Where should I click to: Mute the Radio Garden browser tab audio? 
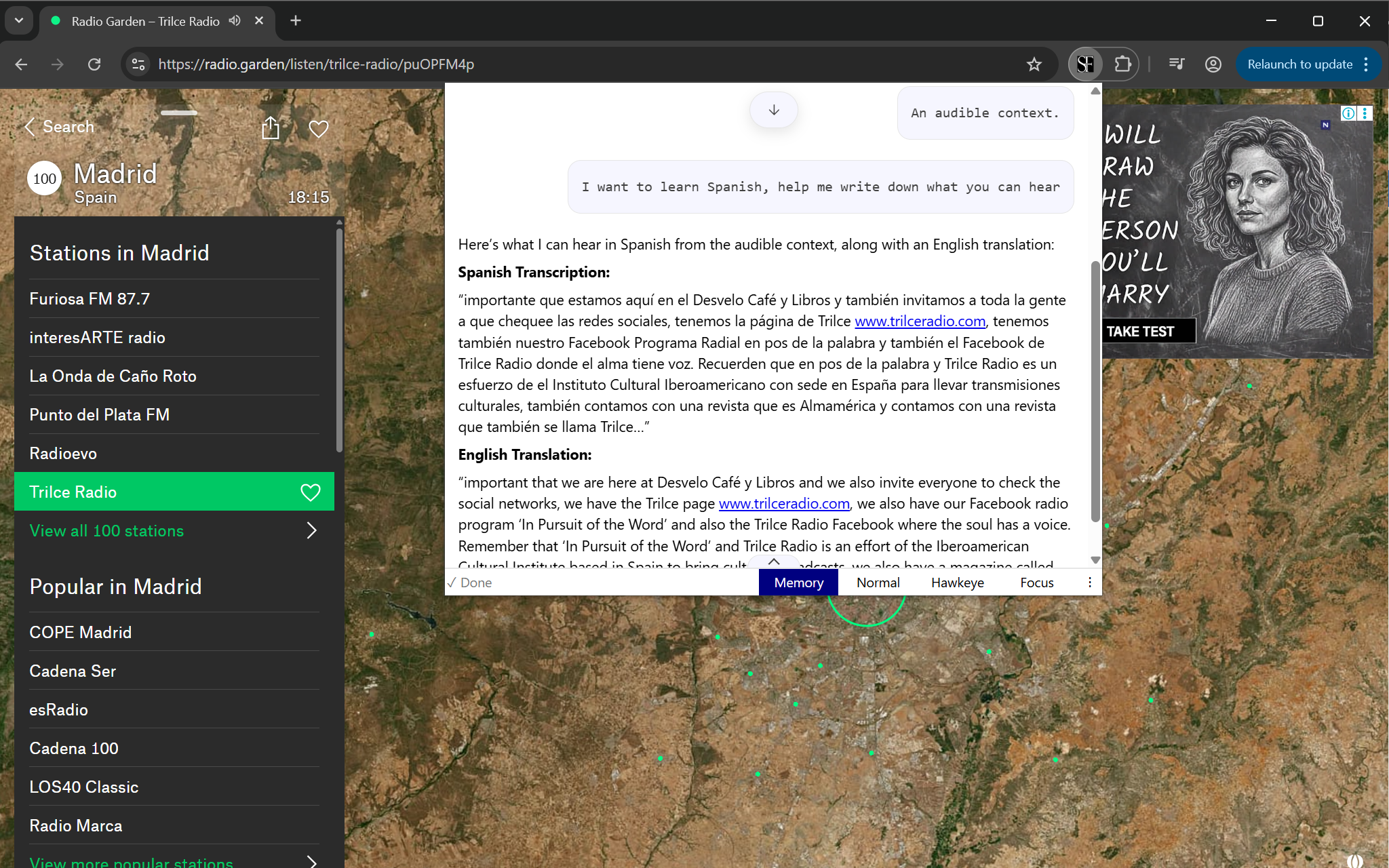234,20
